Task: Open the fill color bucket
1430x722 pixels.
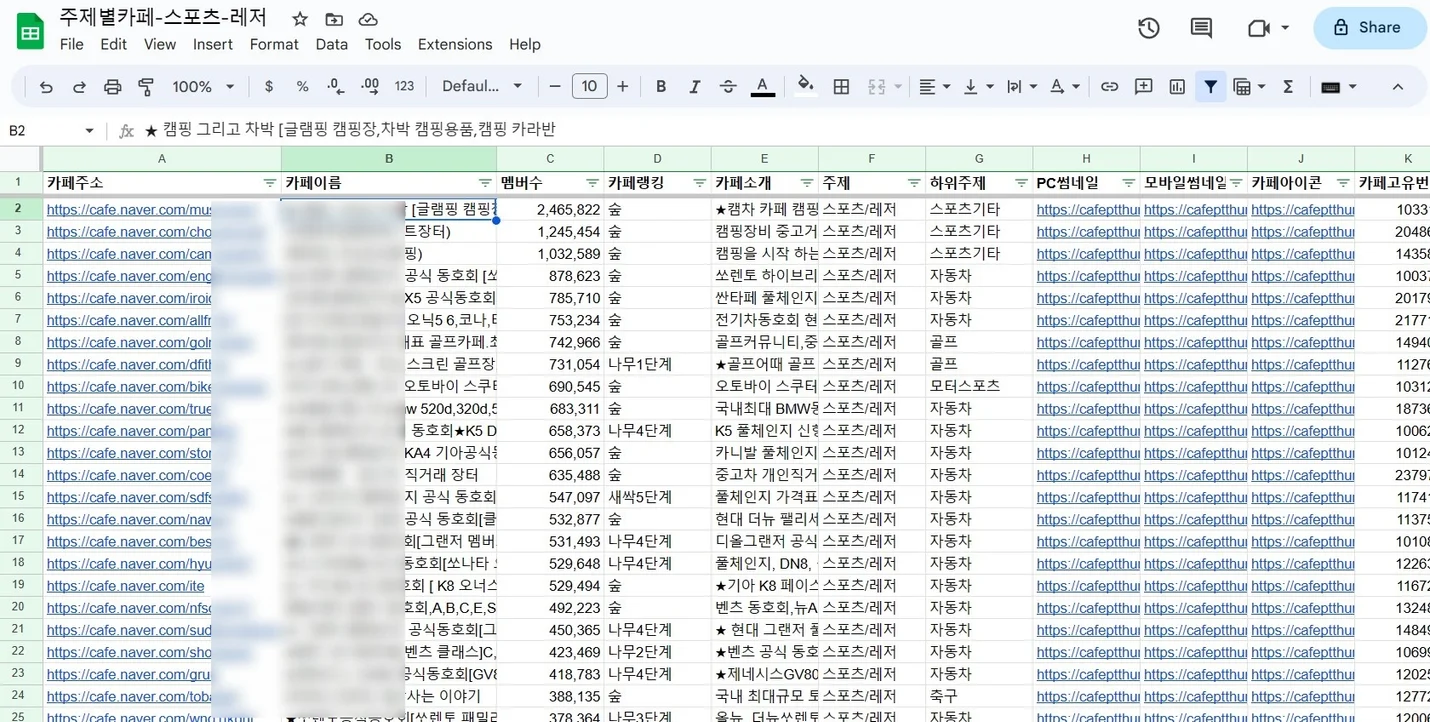Action: 805,87
